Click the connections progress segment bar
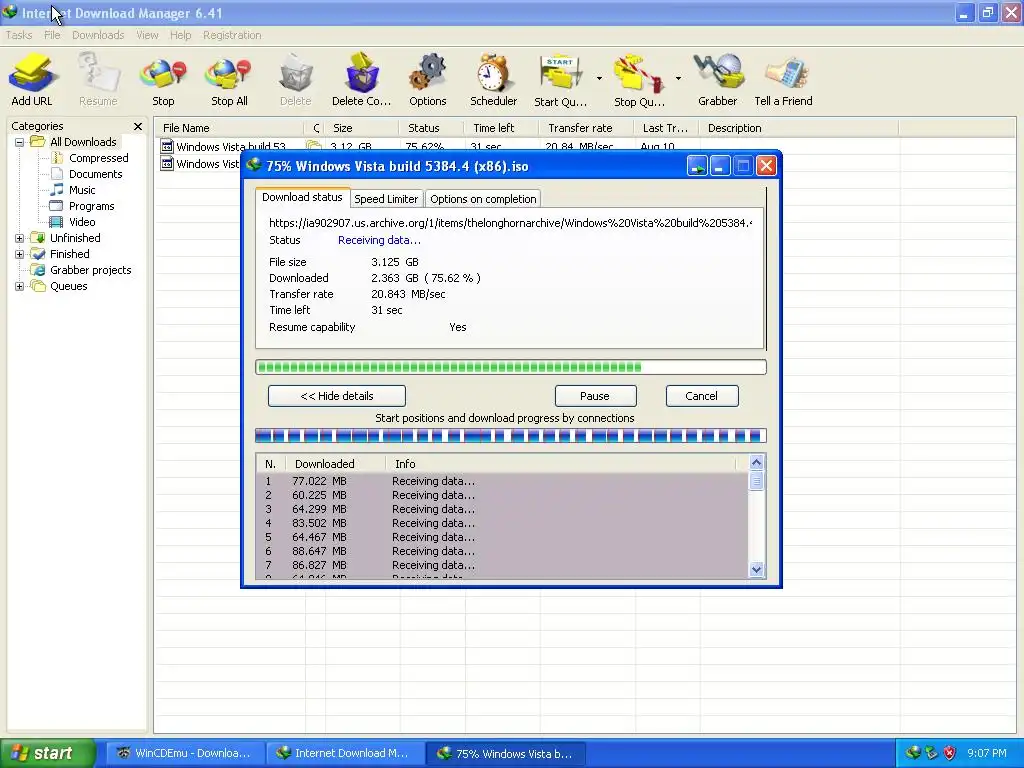The height and width of the screenshot is (768, 1024). point(511,436)
